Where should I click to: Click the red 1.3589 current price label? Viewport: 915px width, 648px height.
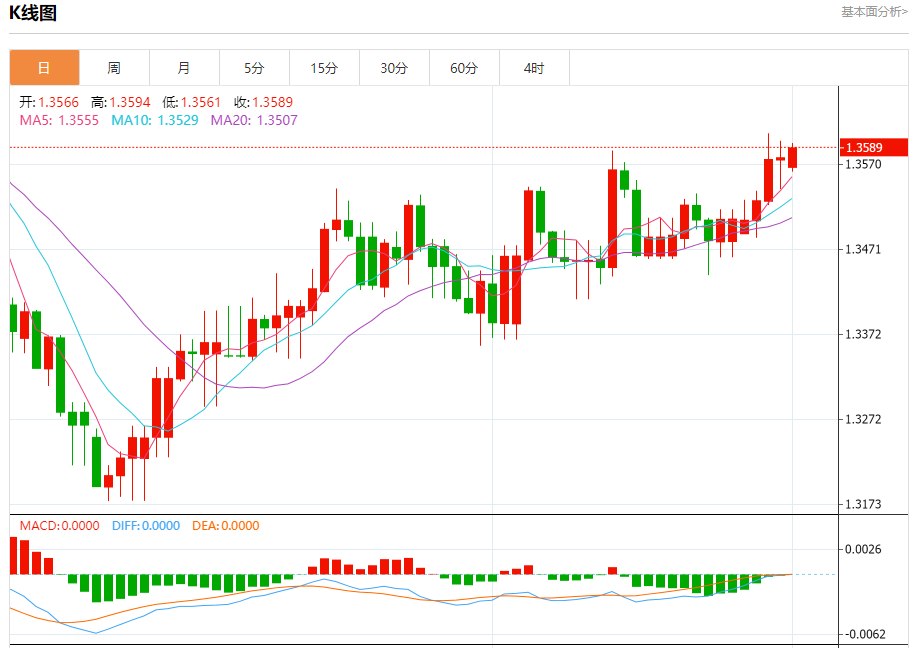[874, 147]
